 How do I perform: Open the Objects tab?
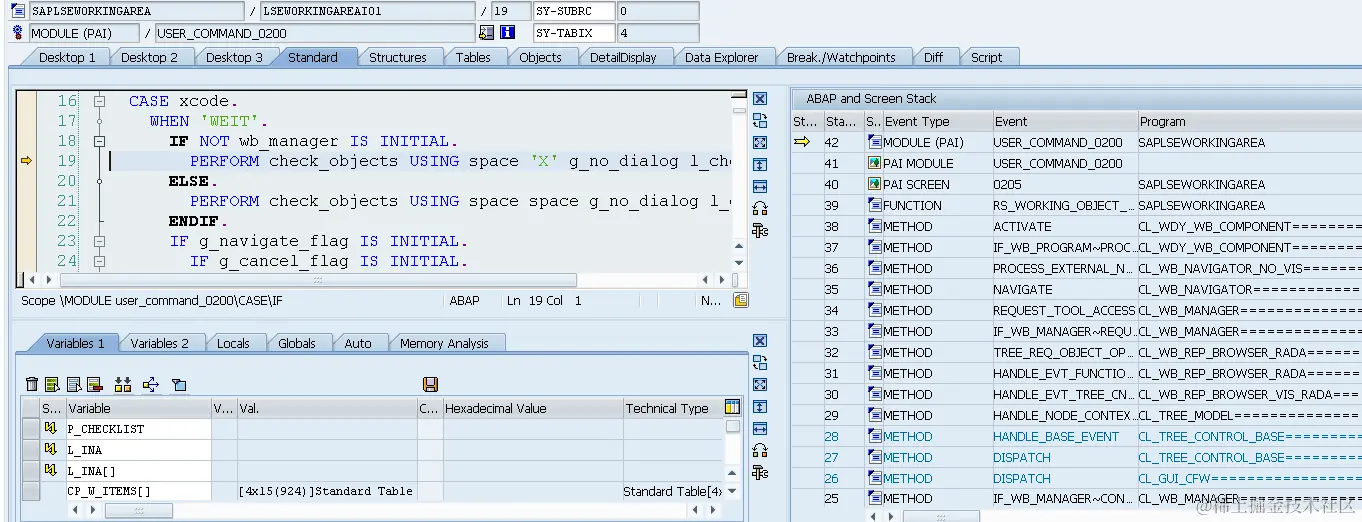click(x=540, y=57)
